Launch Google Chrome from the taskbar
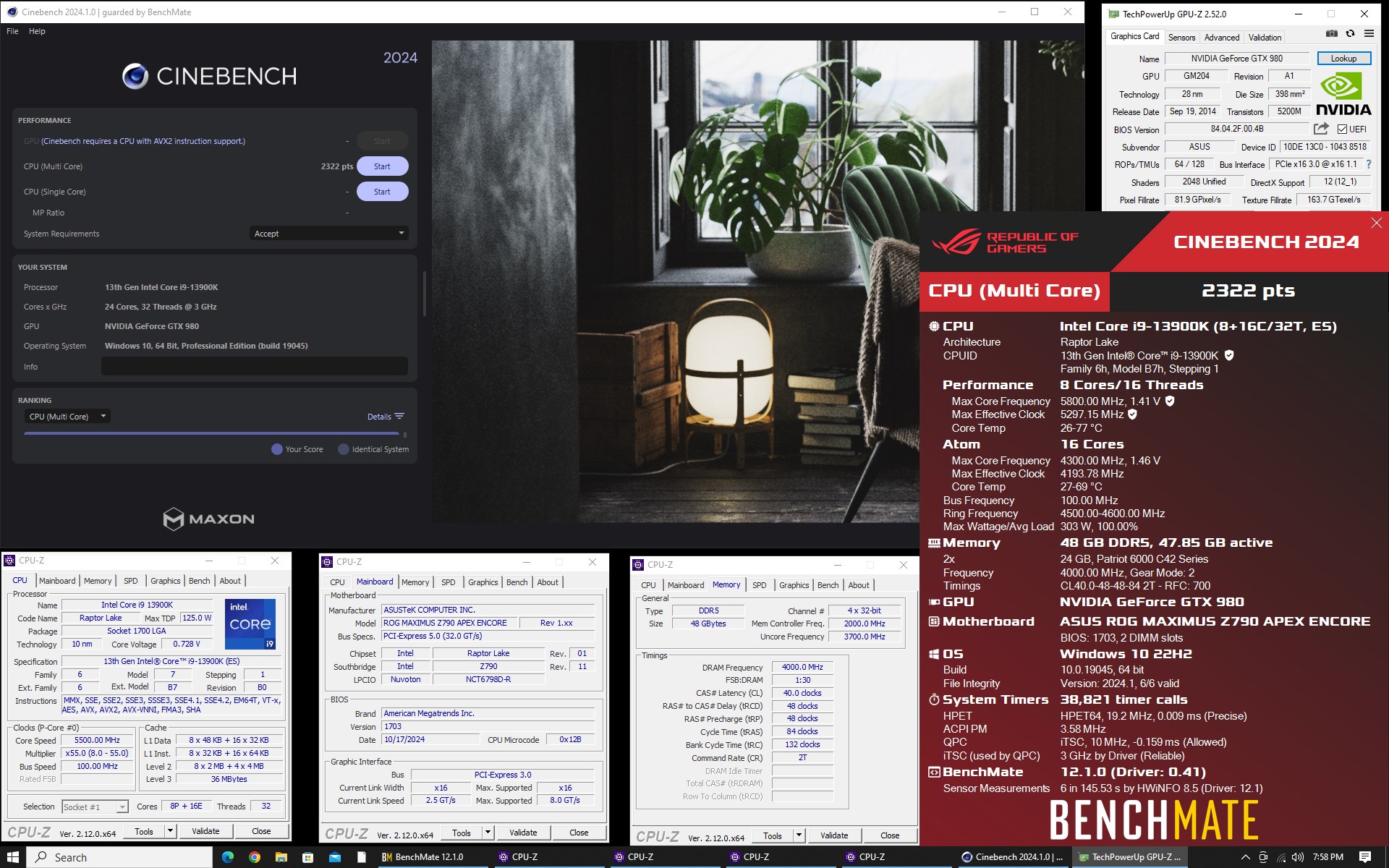This screenshot has height=868, width=1389. 255,857
